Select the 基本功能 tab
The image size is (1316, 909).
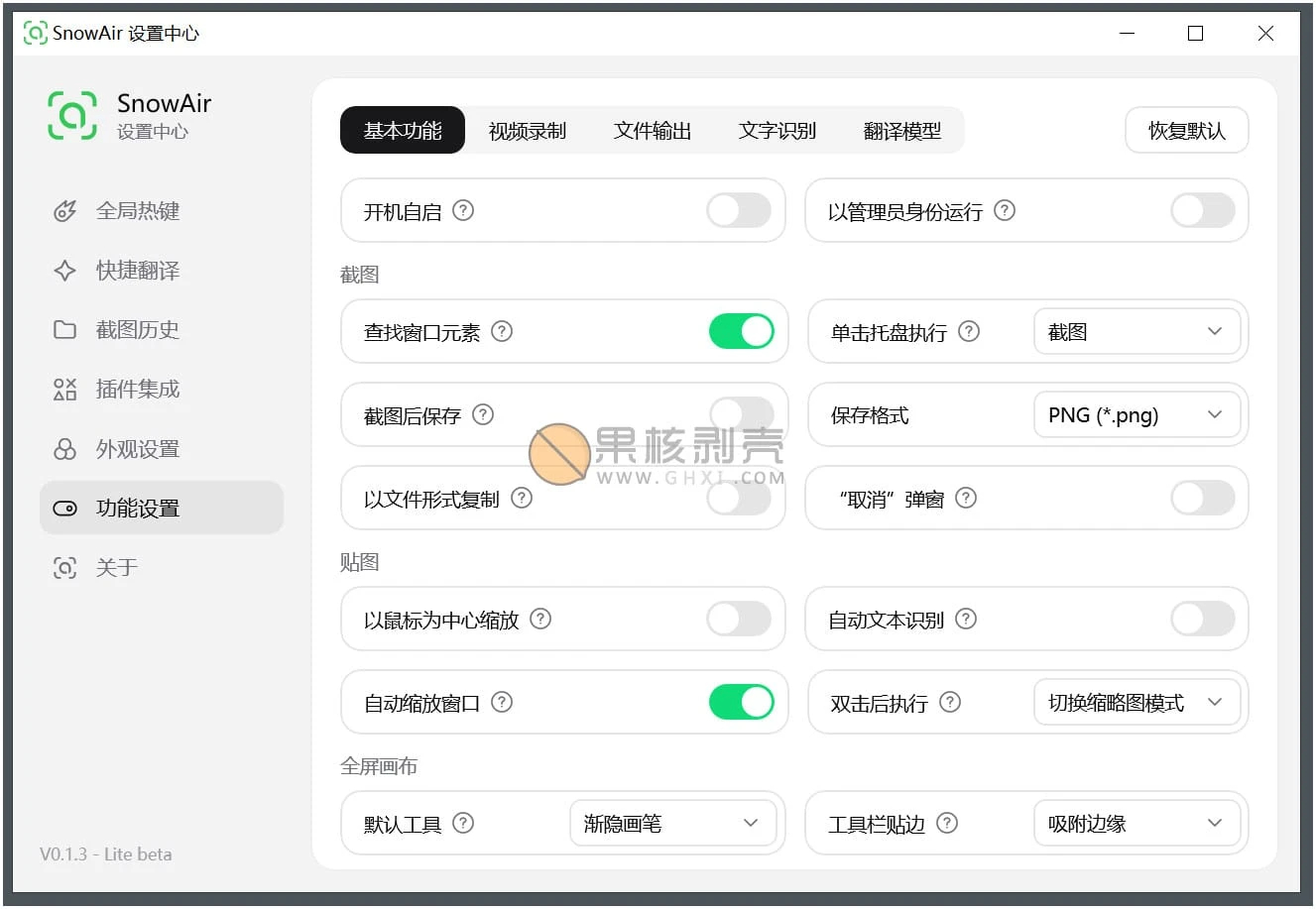403,130
